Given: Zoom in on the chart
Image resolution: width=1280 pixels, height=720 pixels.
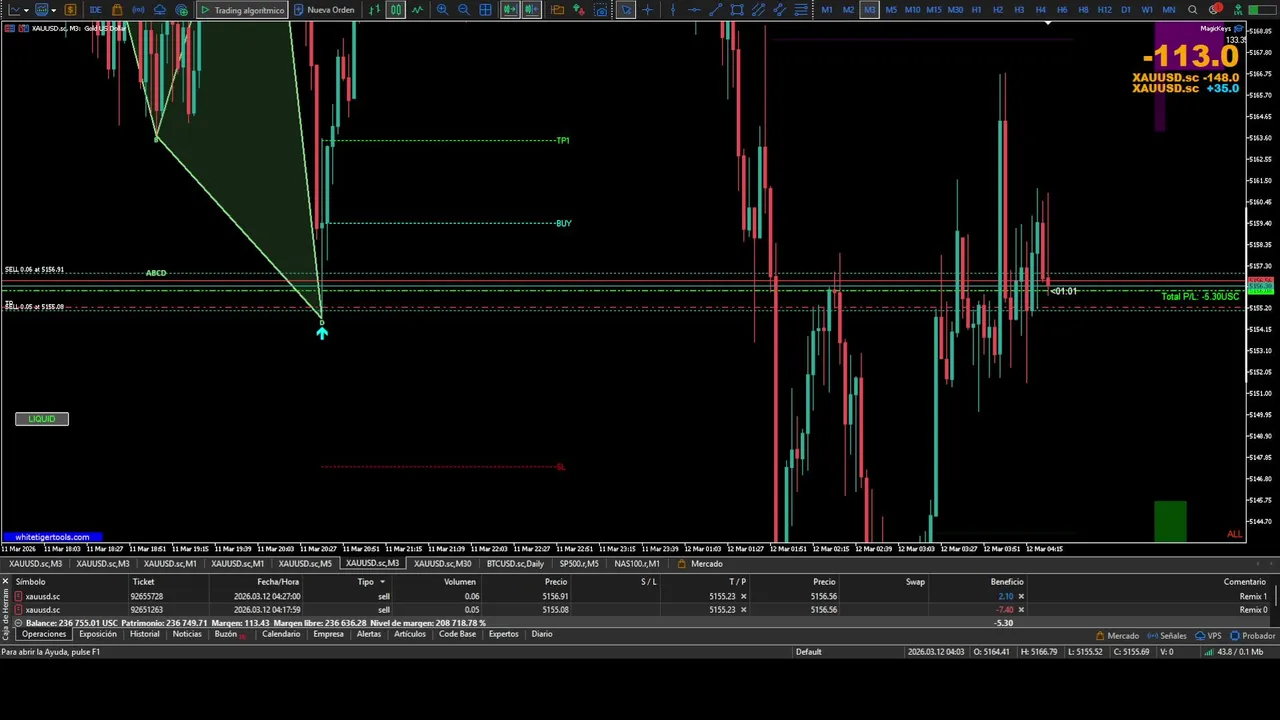Looking at the screenshot, I should coord(442,10).
